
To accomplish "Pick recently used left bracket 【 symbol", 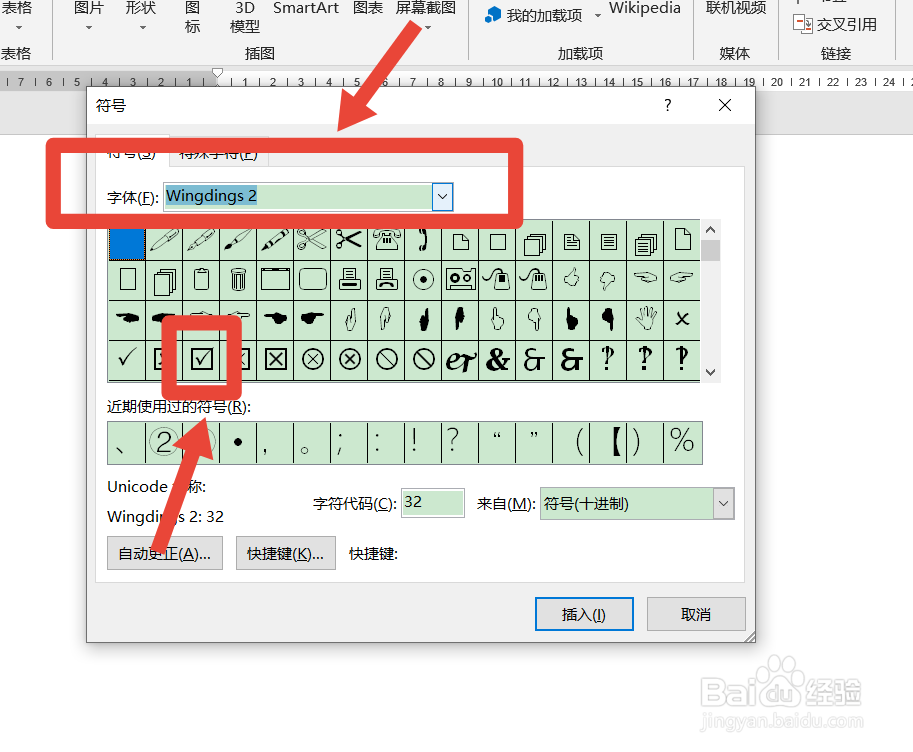I will pyautogui.click(x=615, y=443).
